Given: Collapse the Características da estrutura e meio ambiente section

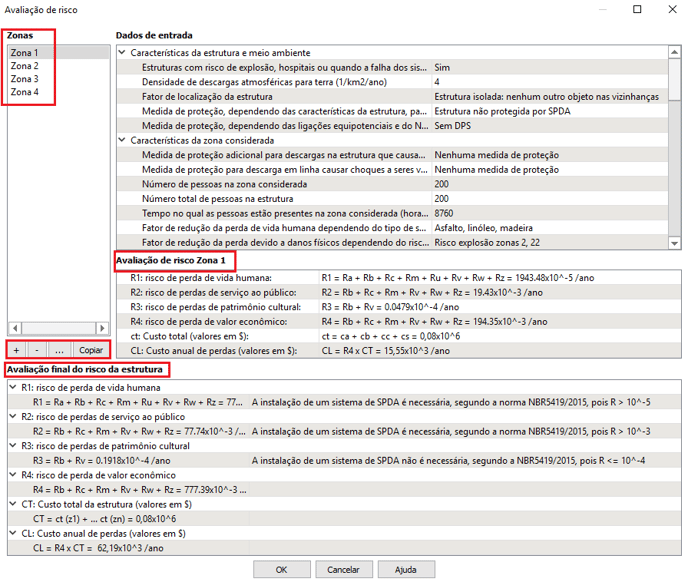Looking at the screenshot, I should [x=123, y=52].
